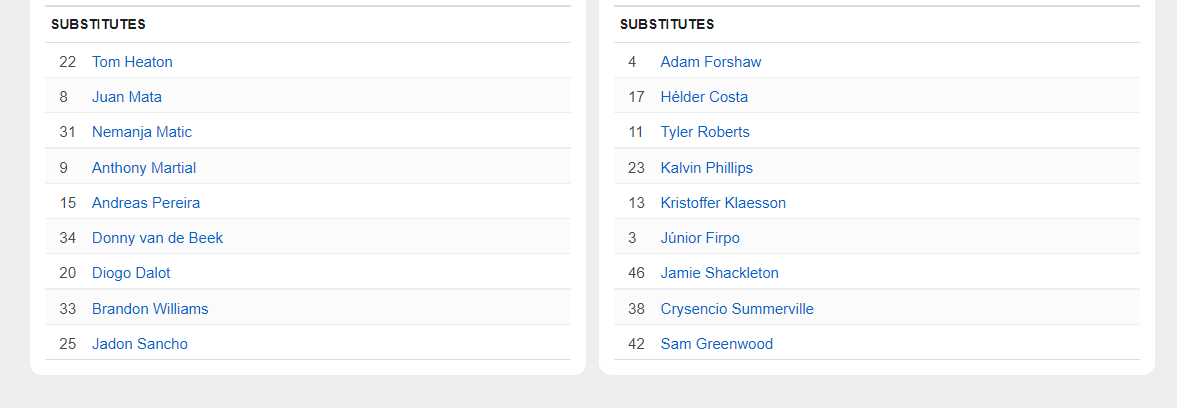Open Jamie Shackleton's page
Image resolution: width=1177 pixels, height=408 pixels.
click(x=720, y=273)
